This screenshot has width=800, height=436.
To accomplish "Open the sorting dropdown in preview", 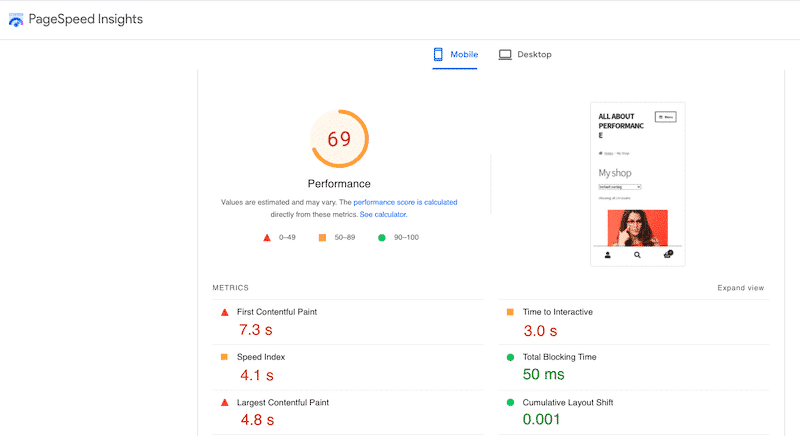I will point(620,187).
